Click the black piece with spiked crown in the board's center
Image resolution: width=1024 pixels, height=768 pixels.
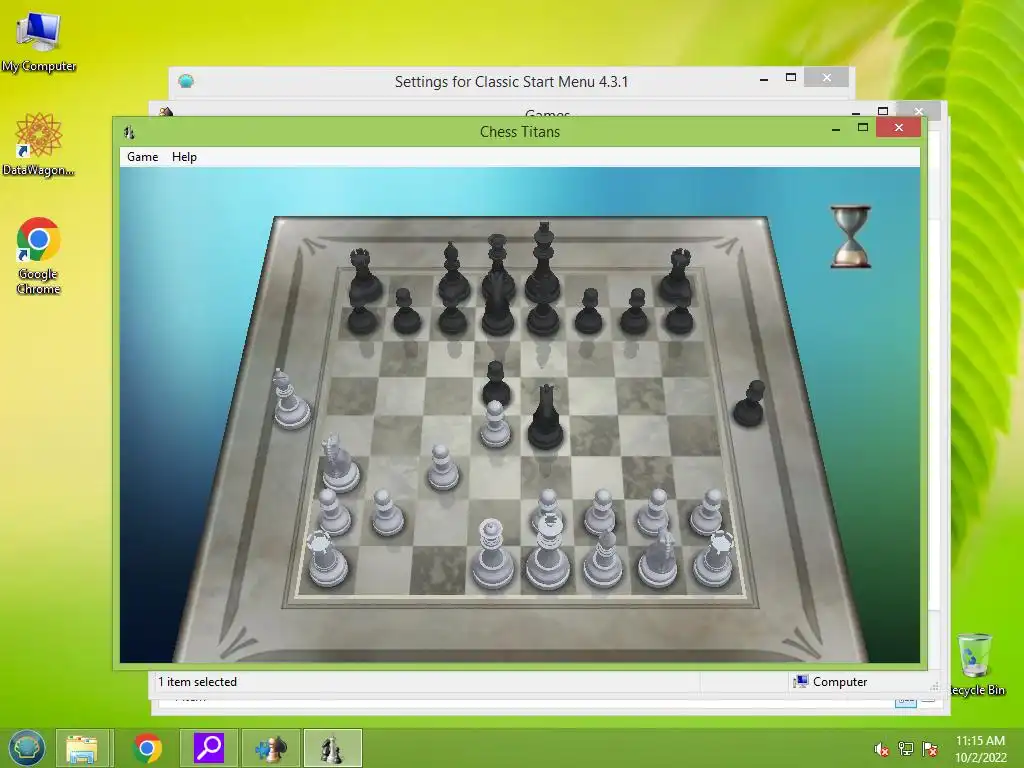[x=545, y=417]
